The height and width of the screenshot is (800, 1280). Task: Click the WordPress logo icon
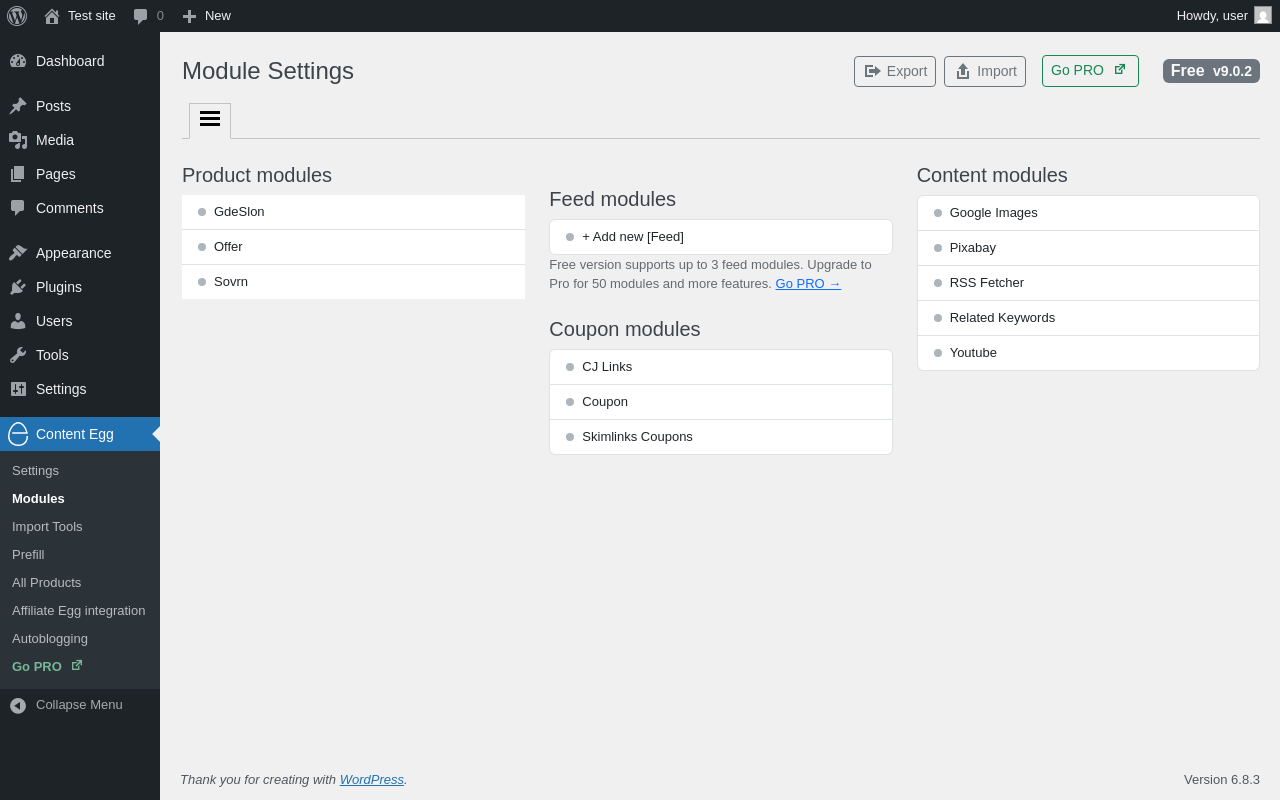pos(17,16)
